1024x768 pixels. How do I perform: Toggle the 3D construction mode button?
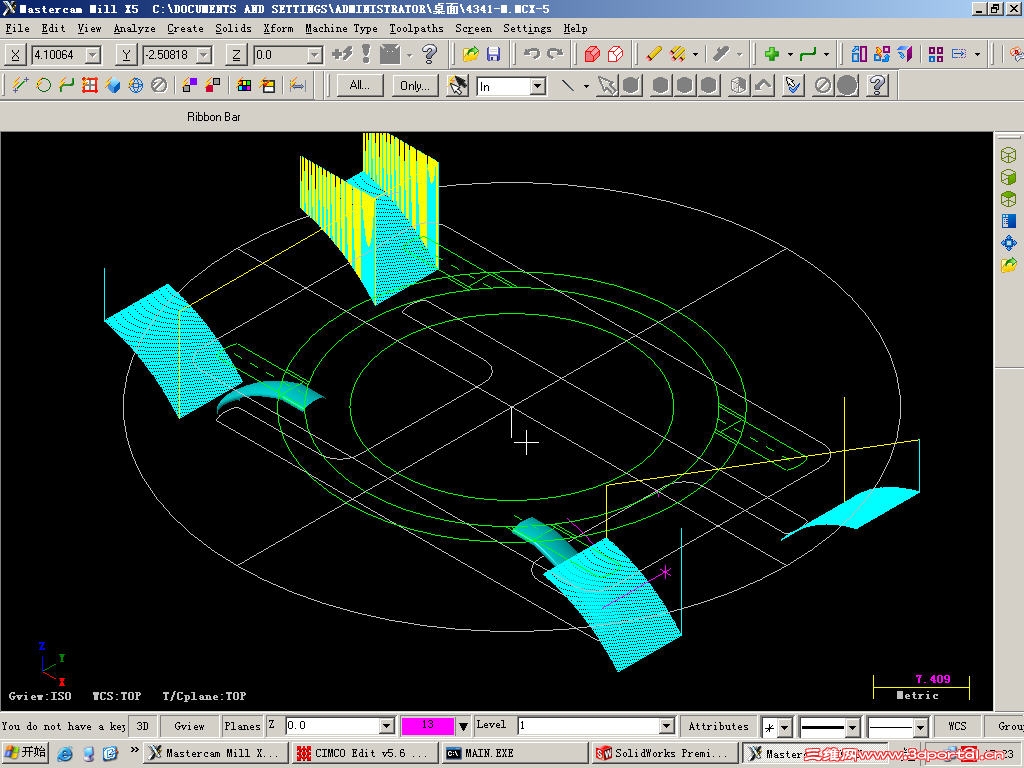coord(142,726)
